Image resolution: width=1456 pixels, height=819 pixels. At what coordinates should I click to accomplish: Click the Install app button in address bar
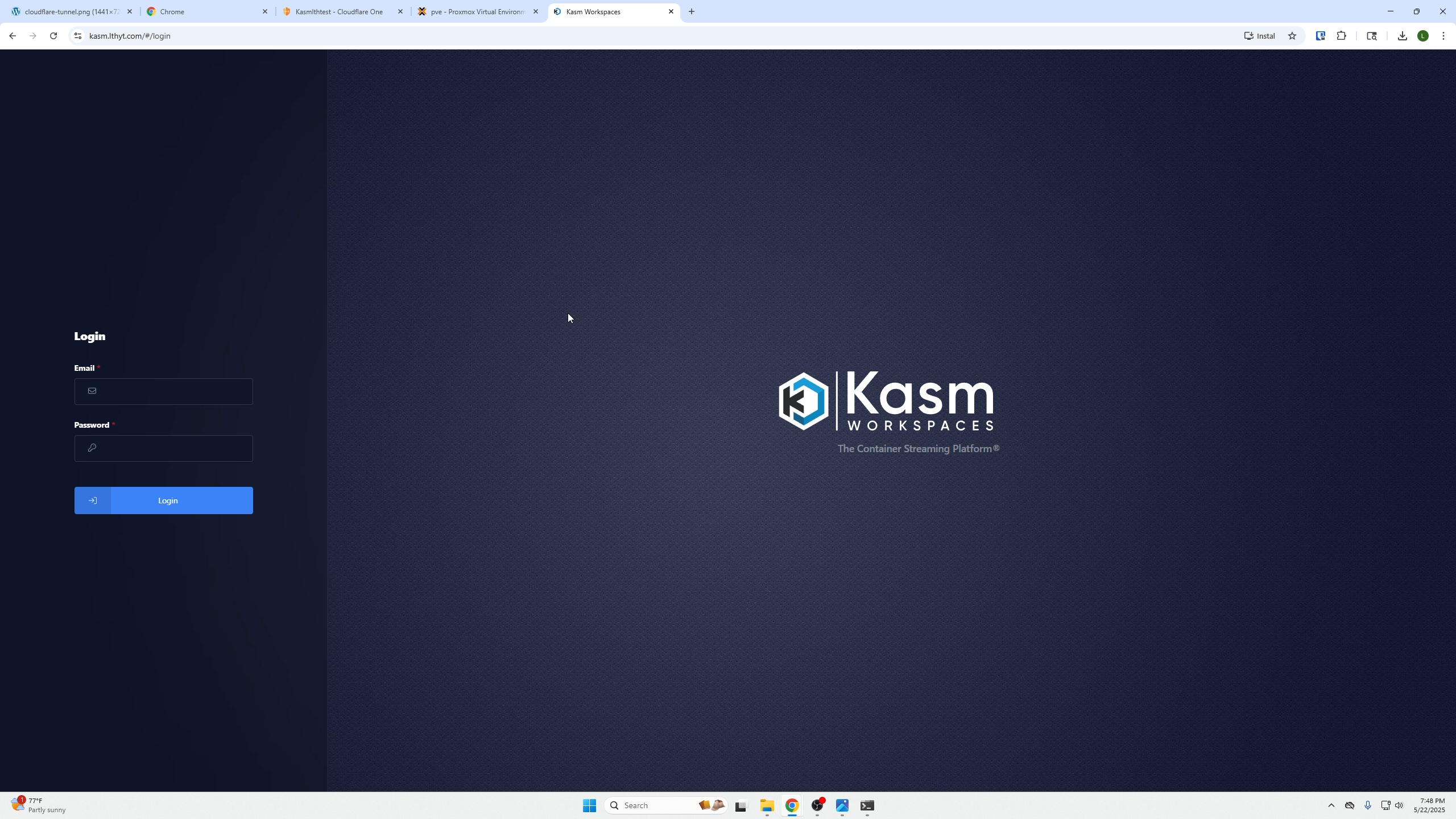coord(1260,36)
